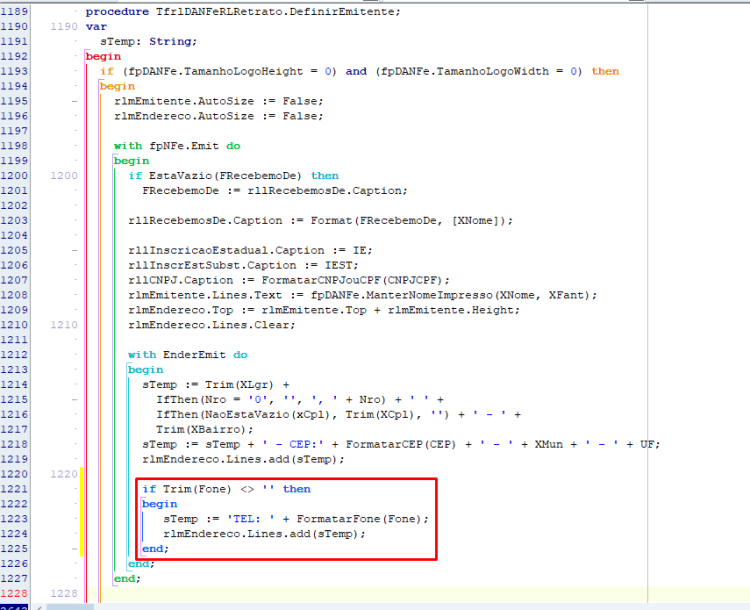This screenshot has width=750, height=610.
Task: Click 'sTemp := Trim(XLgr) +' line
Action: tap(216, 385)
